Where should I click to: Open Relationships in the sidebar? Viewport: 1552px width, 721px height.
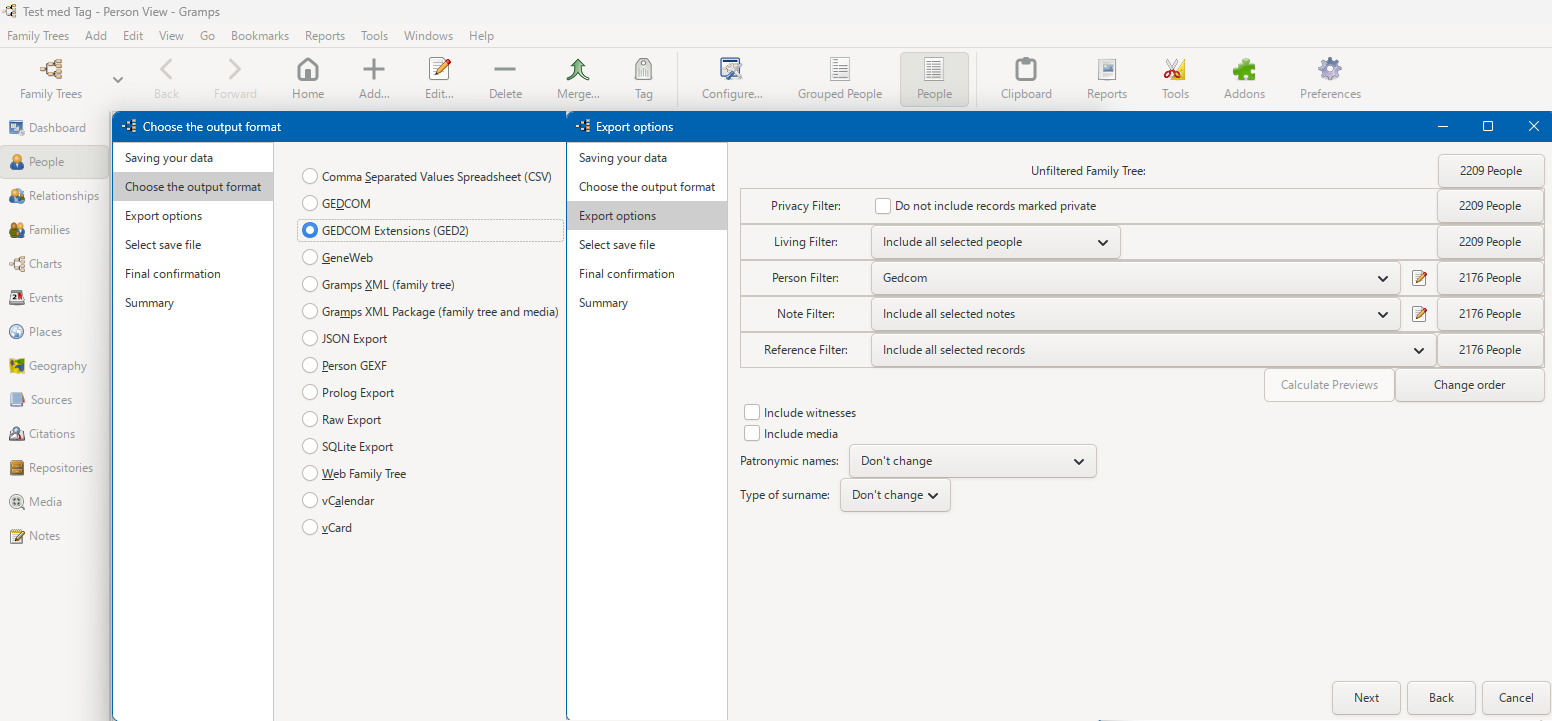pyautogui.click(x=54, y=196)
